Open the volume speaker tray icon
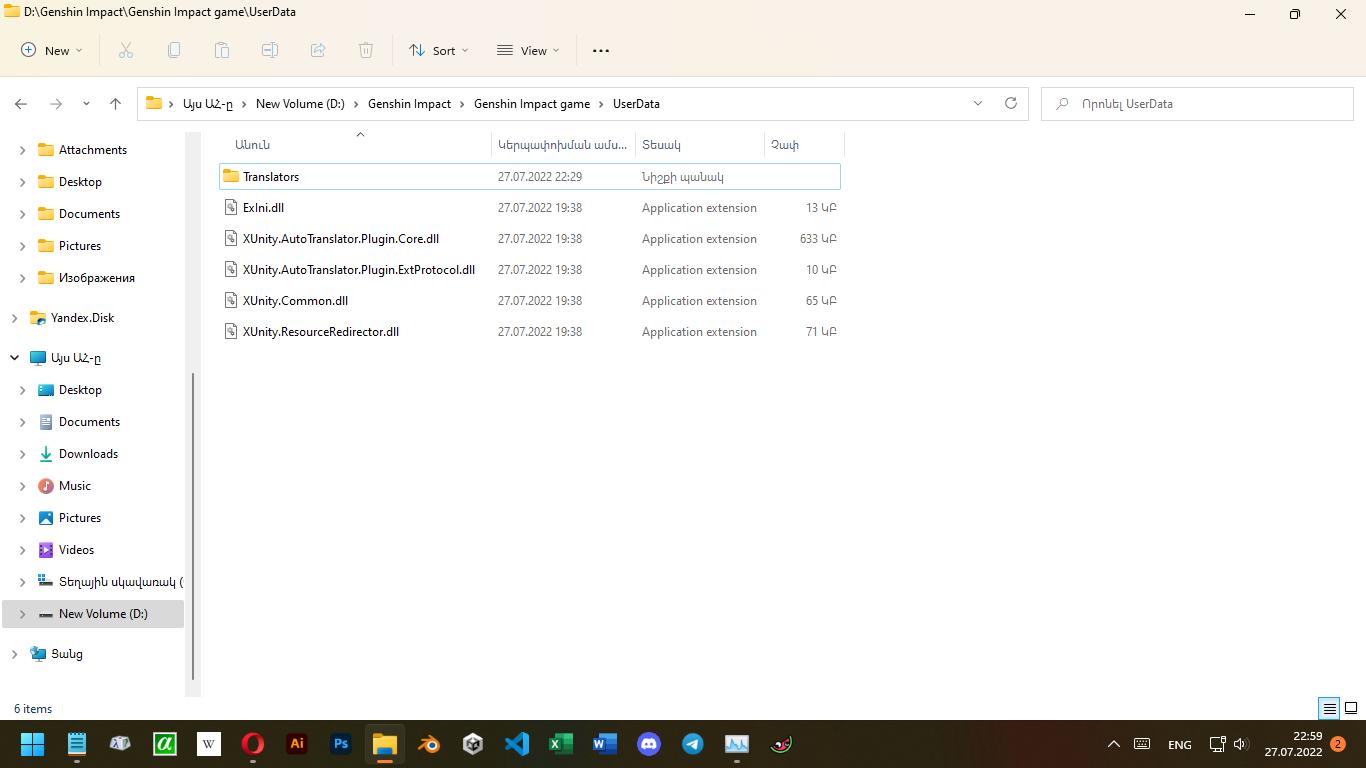Viewport: 1366px width, 768px height. point(1241,744)
